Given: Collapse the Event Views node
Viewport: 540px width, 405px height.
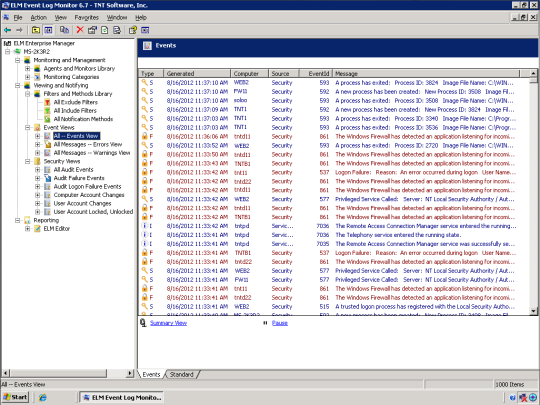Looking at the screenshot, I should point(28,127).
